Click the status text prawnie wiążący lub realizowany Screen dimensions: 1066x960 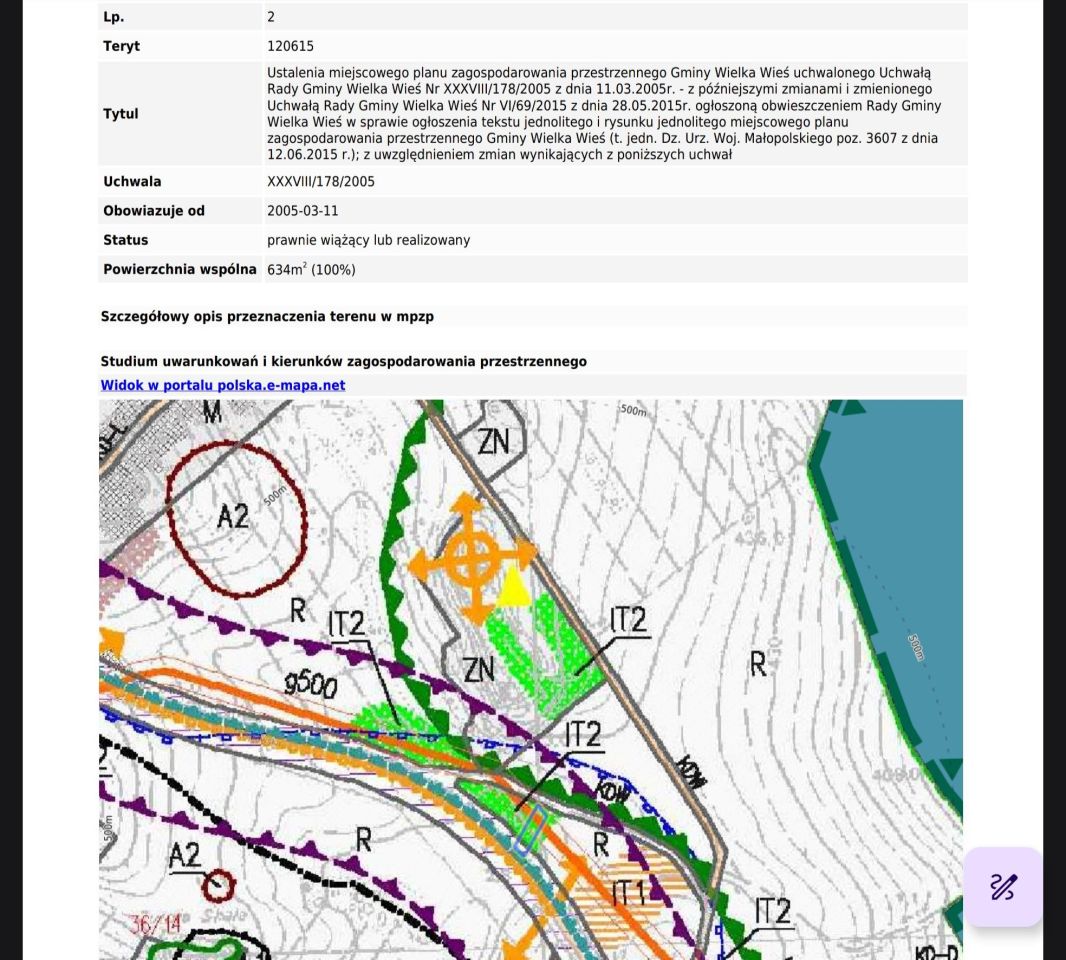pos(368,240)
